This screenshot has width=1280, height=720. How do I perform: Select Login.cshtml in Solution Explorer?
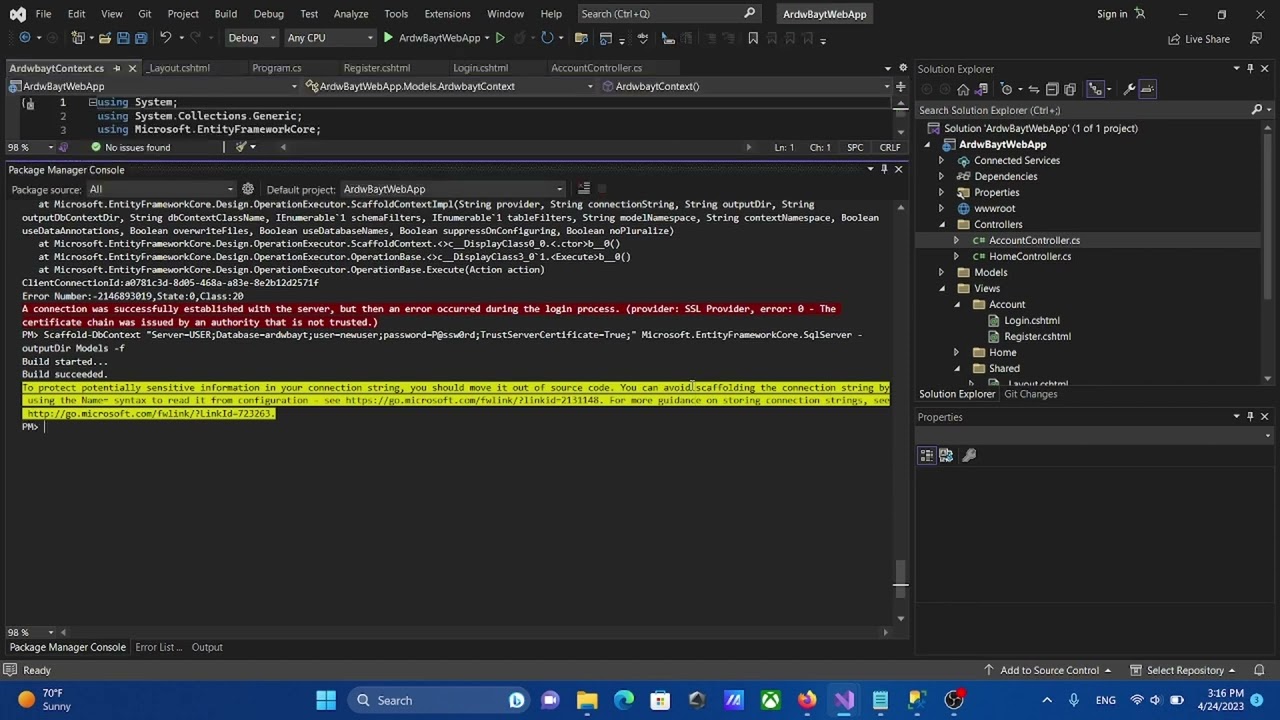[x=1031, y=320]
